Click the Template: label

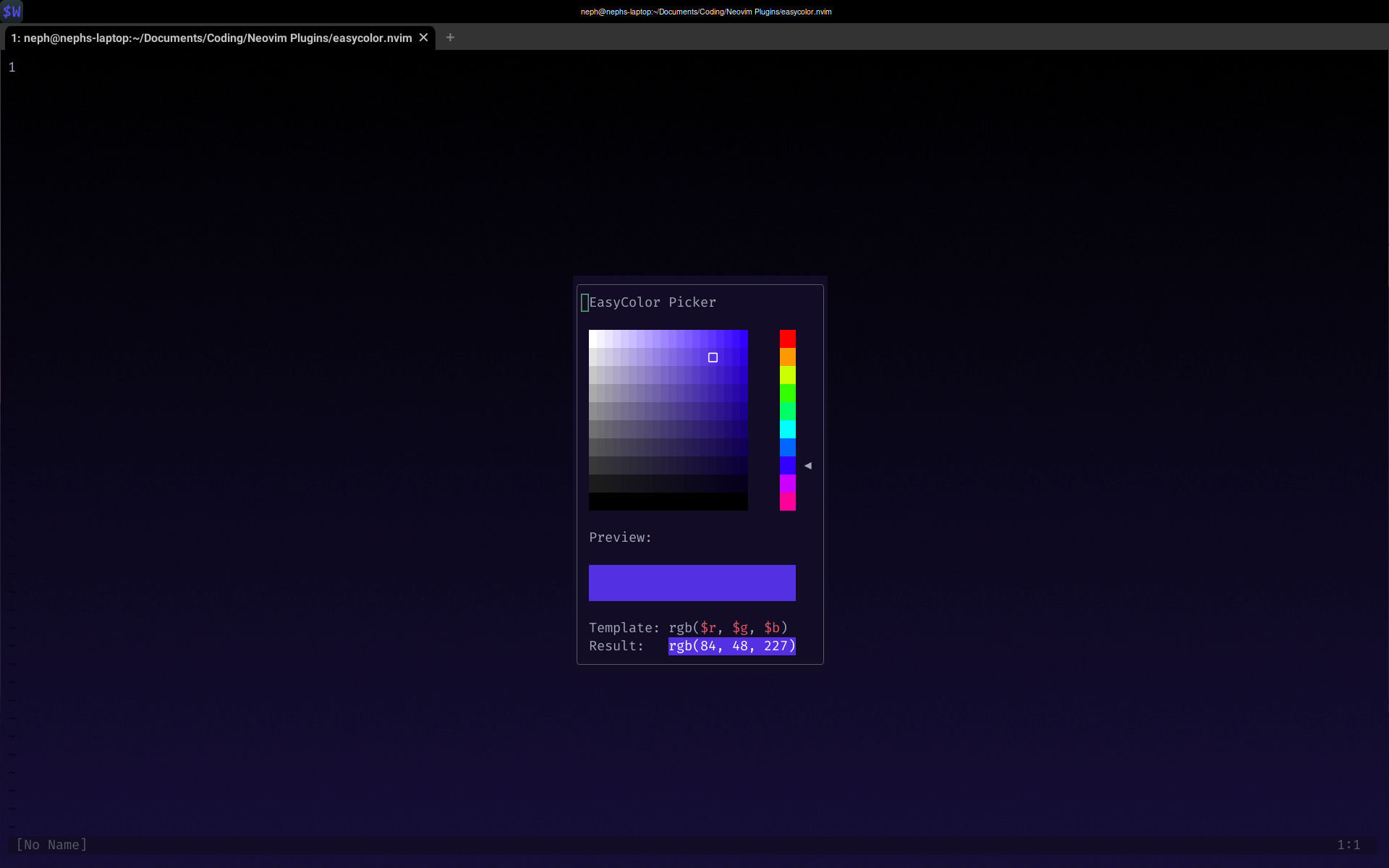624,628
